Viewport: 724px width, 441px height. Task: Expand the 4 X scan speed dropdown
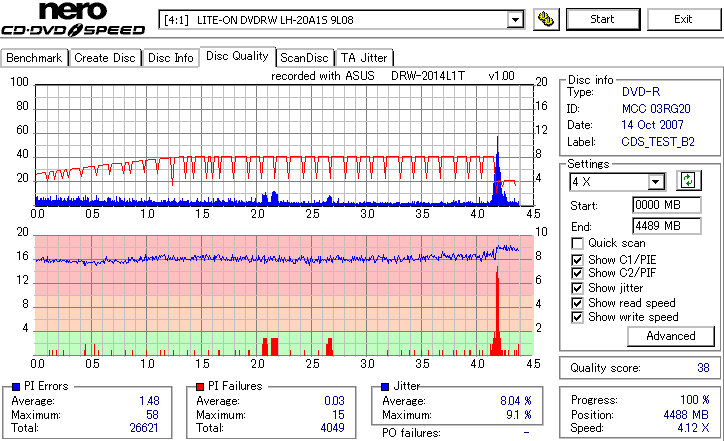[655, 181]
